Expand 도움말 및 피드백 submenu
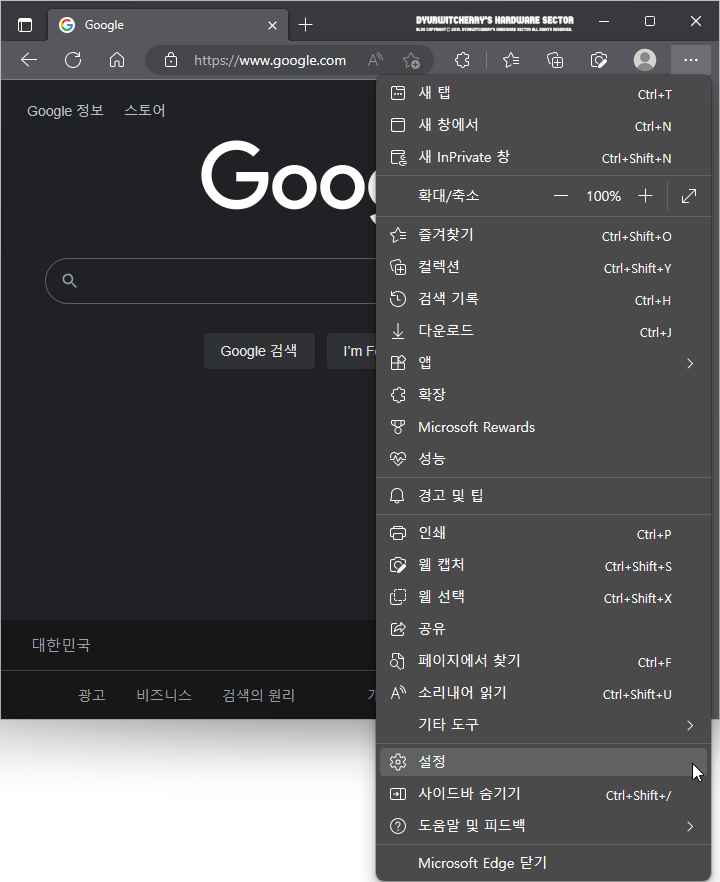The width and height of the screenshot is (720, 882). click(x=543, y=826)
